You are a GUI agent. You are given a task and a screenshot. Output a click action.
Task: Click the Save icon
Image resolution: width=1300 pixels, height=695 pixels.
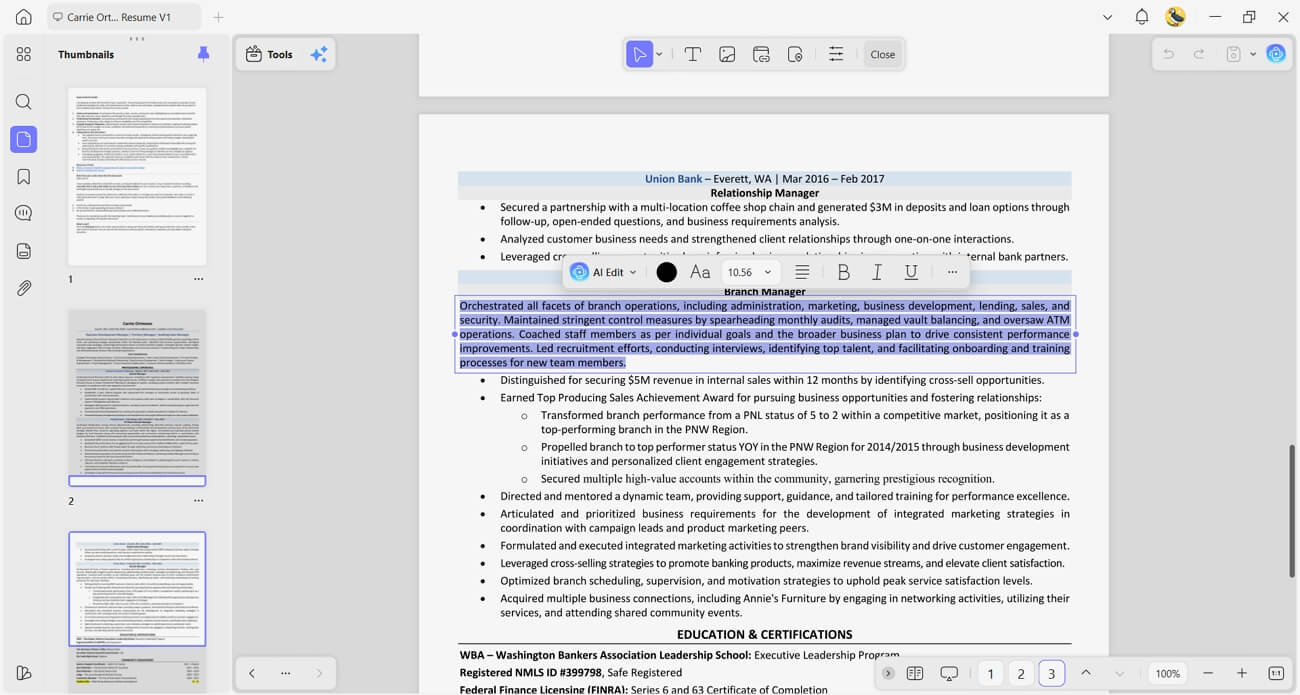pyautogui.click(x=1234, y=54)
